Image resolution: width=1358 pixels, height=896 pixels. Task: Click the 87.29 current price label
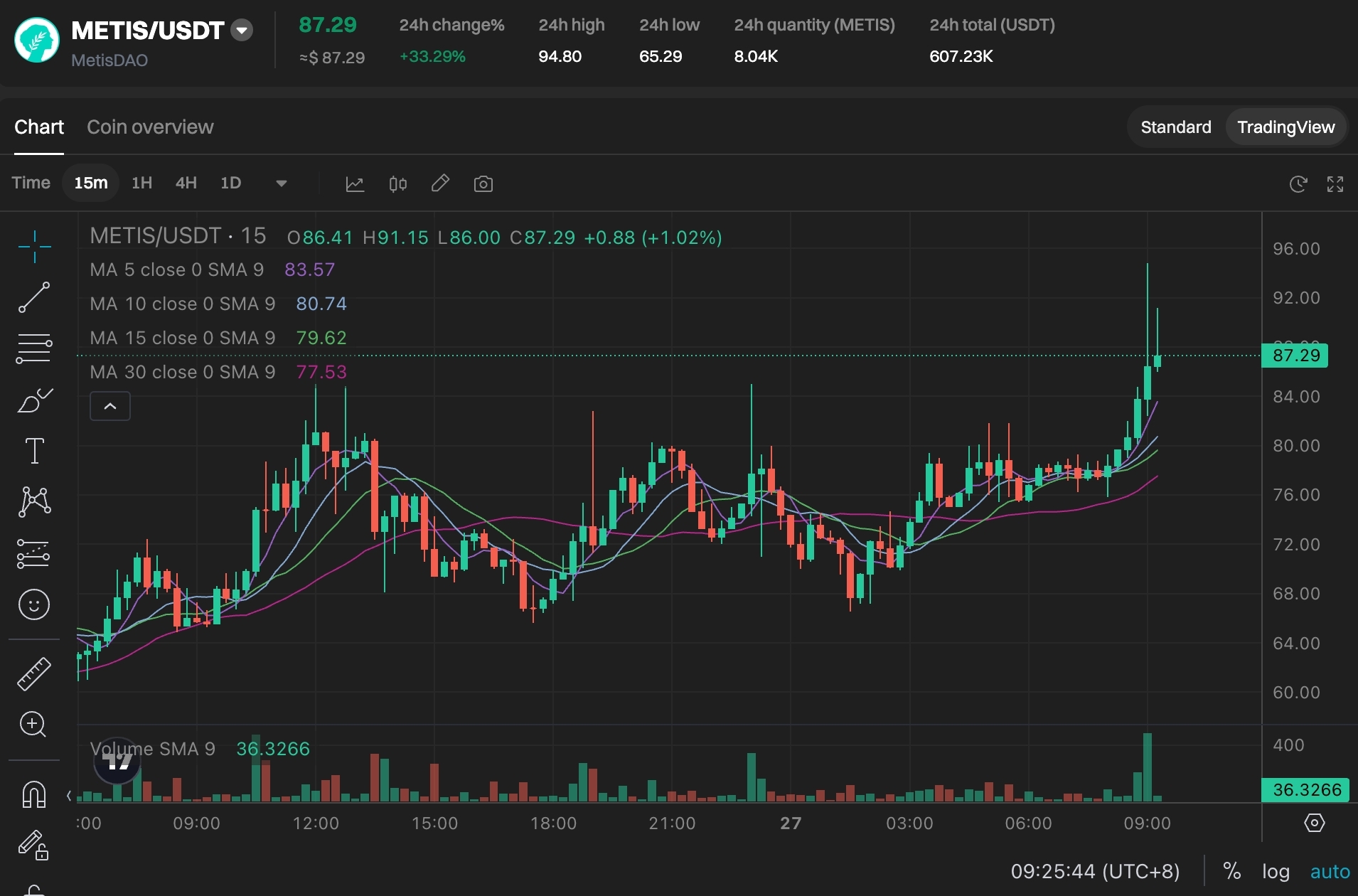(x=1295, y=356)
